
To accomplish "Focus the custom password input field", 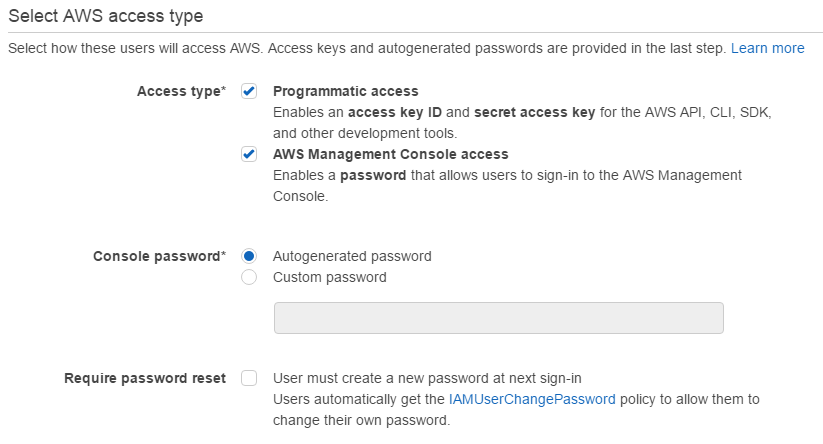I will click(499, 318).
